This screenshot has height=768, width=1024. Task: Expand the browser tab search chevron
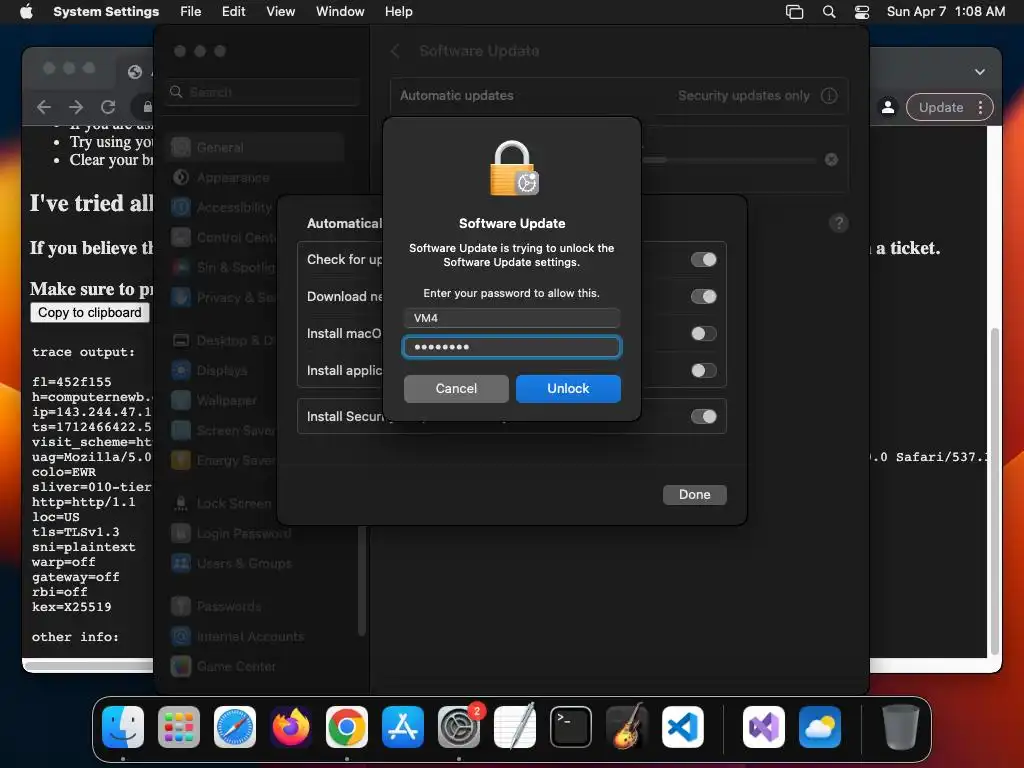coord(980,72)
